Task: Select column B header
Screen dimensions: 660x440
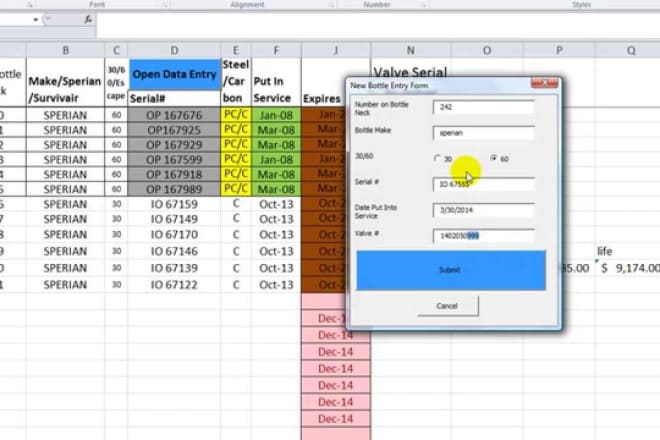Action: pos(65,51)
